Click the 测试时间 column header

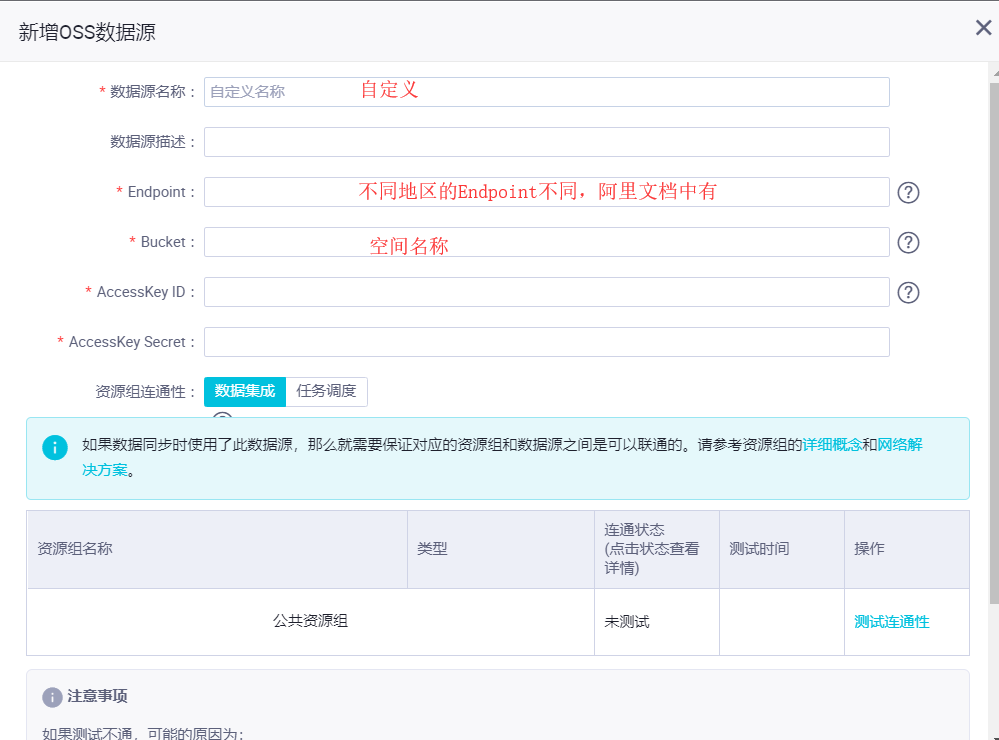[x=760, y=548]
